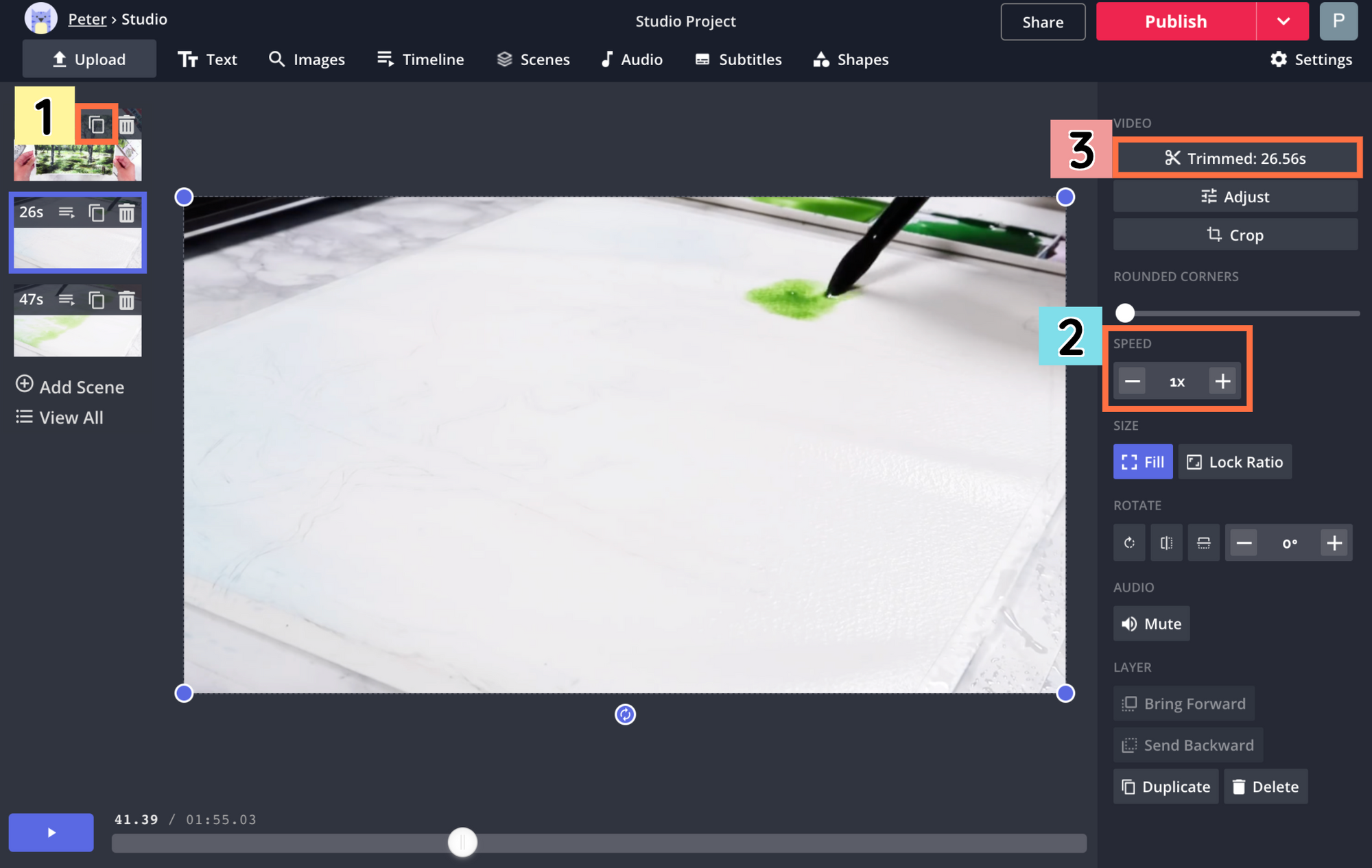Image resolution: width=1372 pixels, height=868 pixels.
Task: Click the rounded corners slider handle
Action: (x=1125, y=313)
